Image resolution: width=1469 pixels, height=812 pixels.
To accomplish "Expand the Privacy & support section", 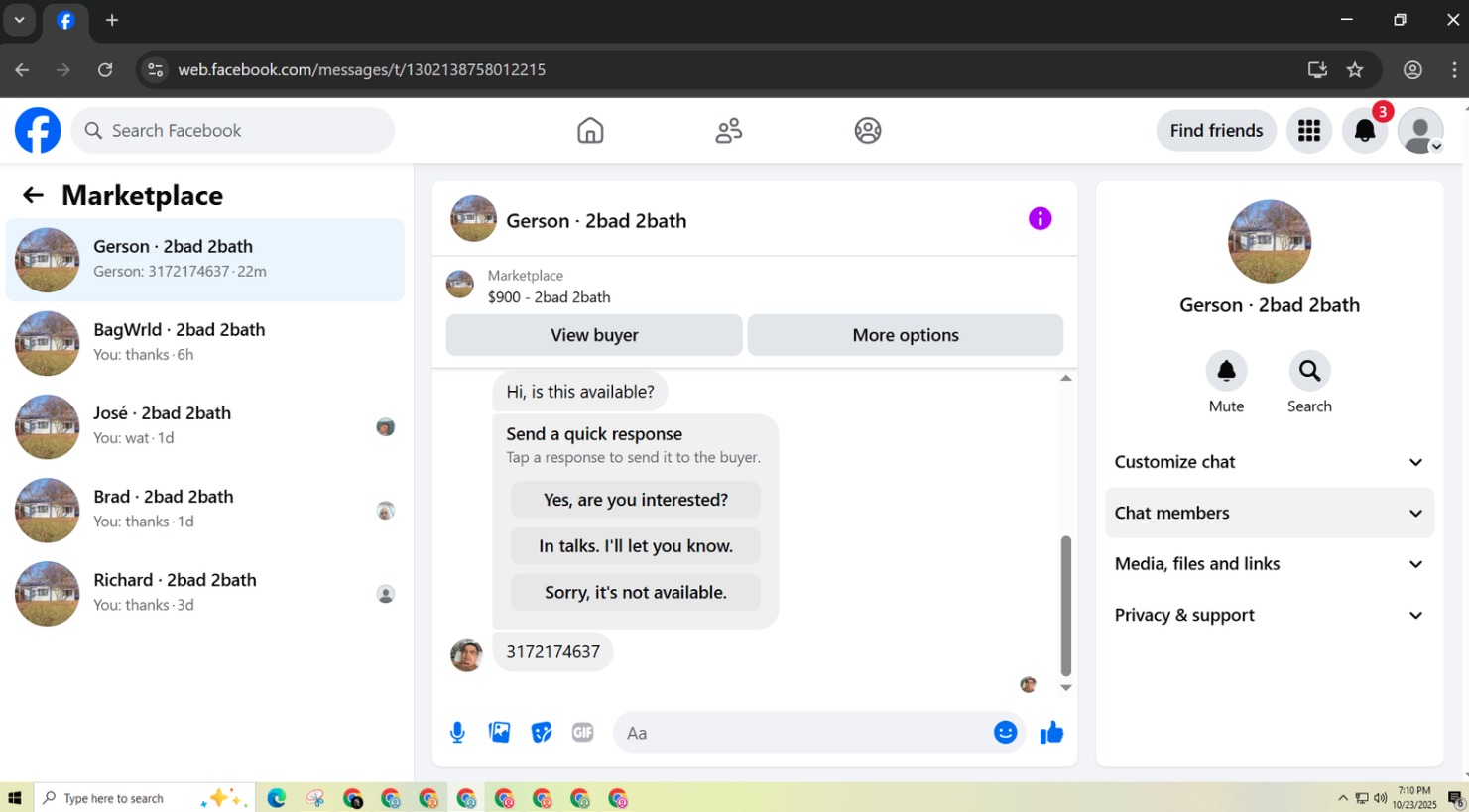I will point(1269,615).
